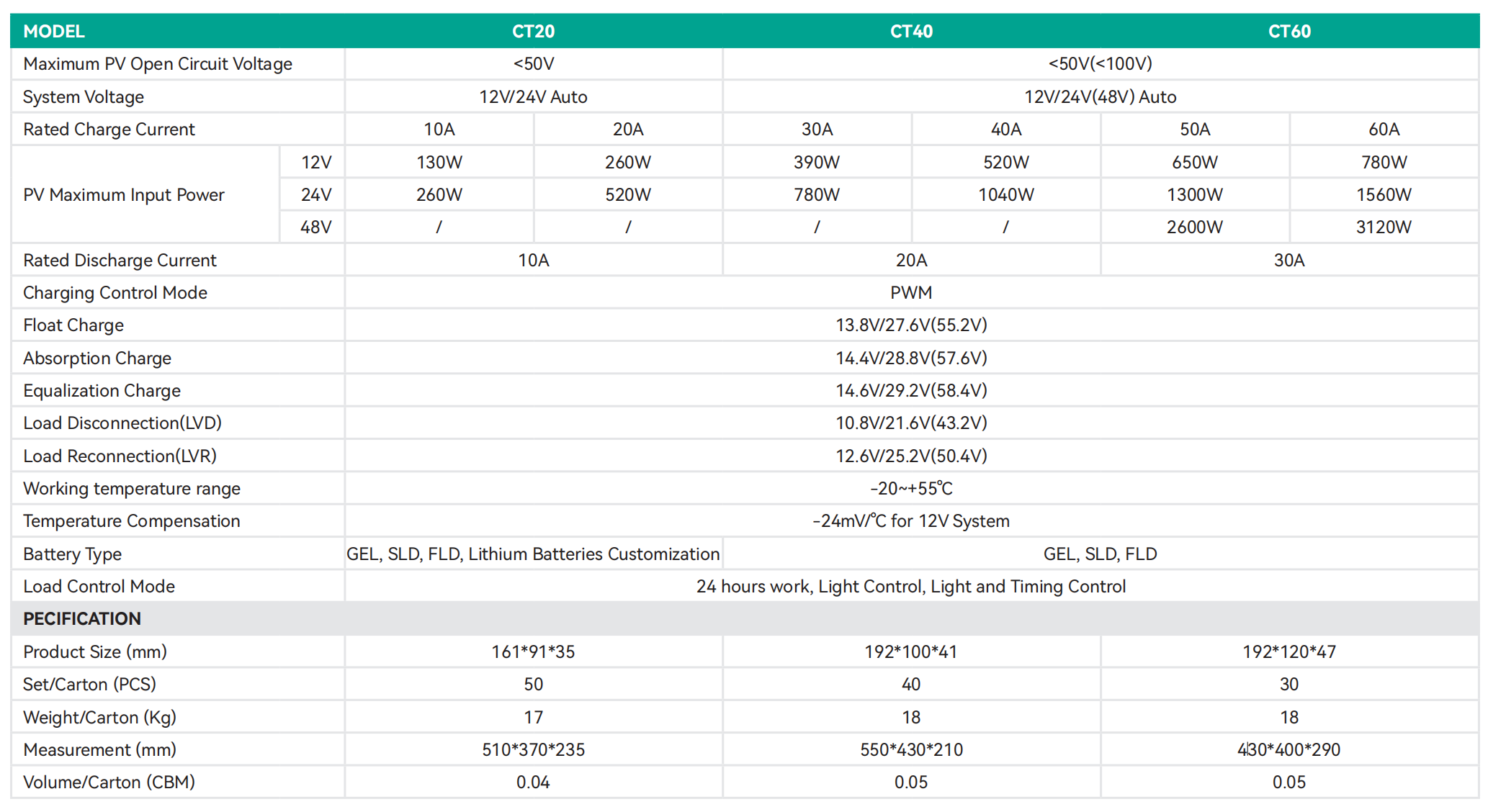This screenshot has width=1488, height=812.
Task: Select the Volume/Carton (CBM) label
Action: tap(109, 782)
